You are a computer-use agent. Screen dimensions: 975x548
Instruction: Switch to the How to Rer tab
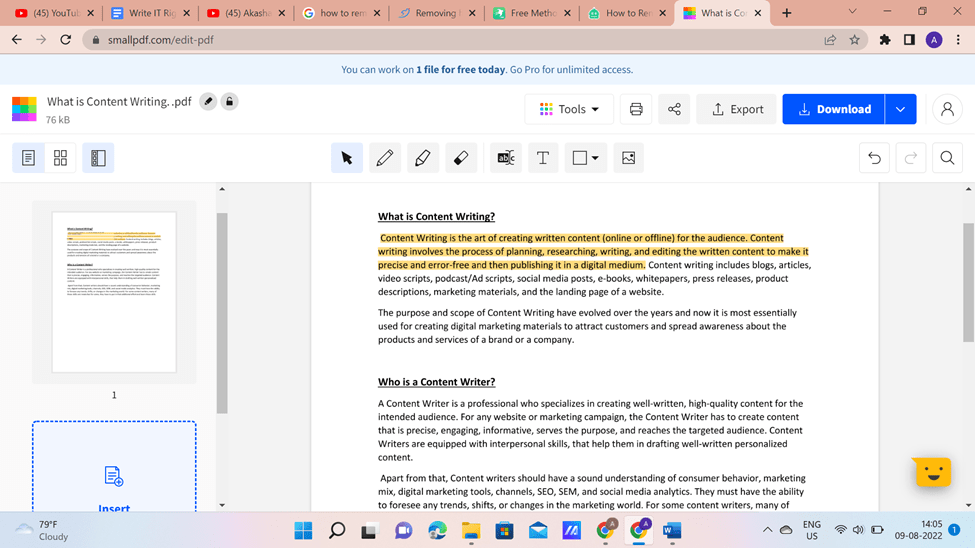[x=627, y=13]
